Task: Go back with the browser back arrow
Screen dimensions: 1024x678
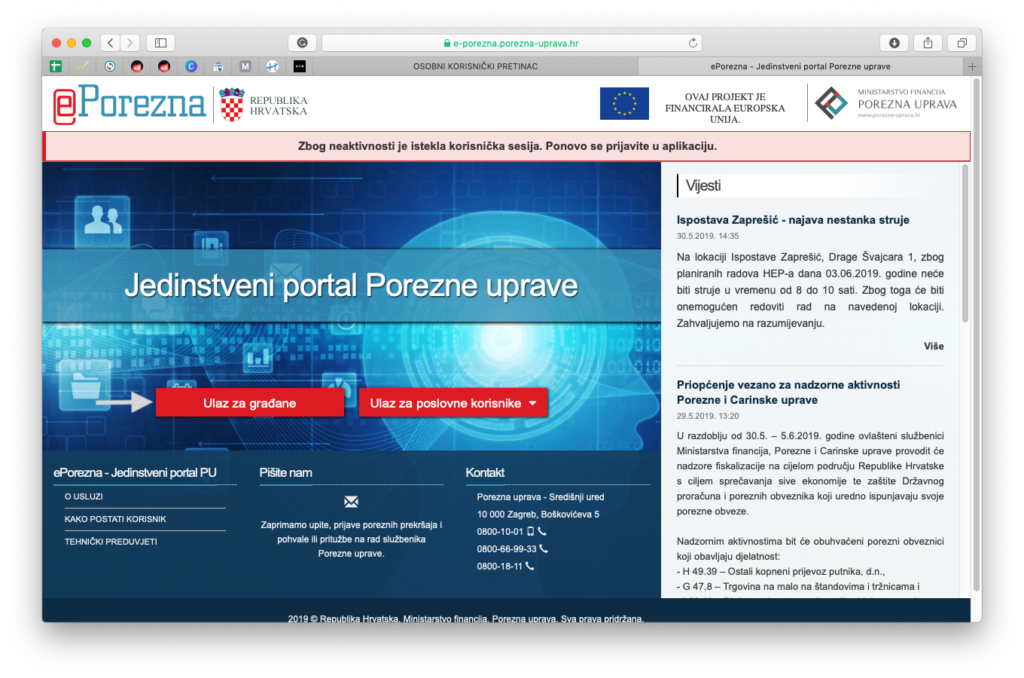Action: click(x=109, y=43)
